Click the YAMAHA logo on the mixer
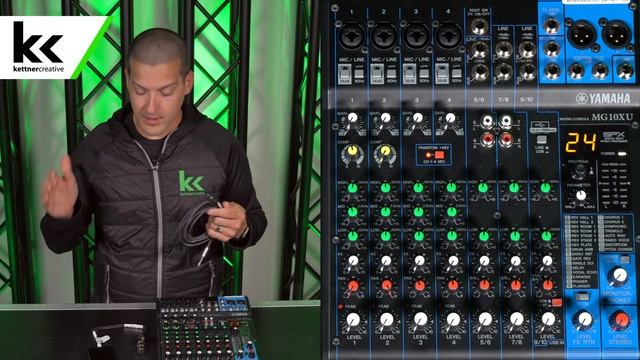 coord(603,98)
